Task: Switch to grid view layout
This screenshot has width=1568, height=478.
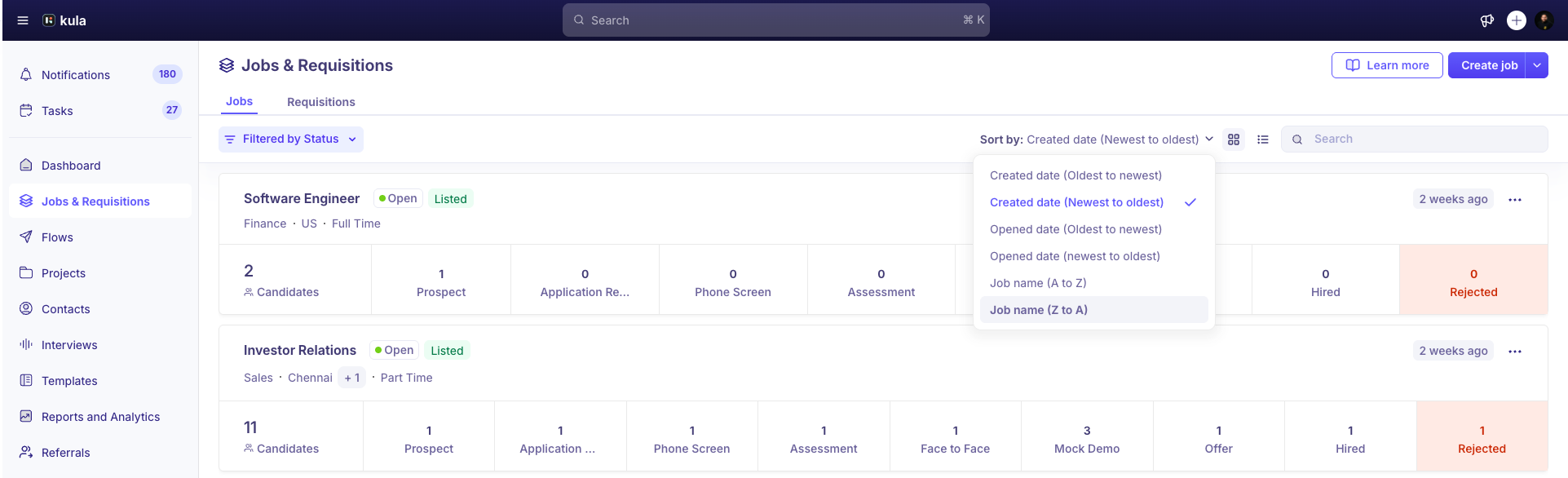Action: [1234, 139]
